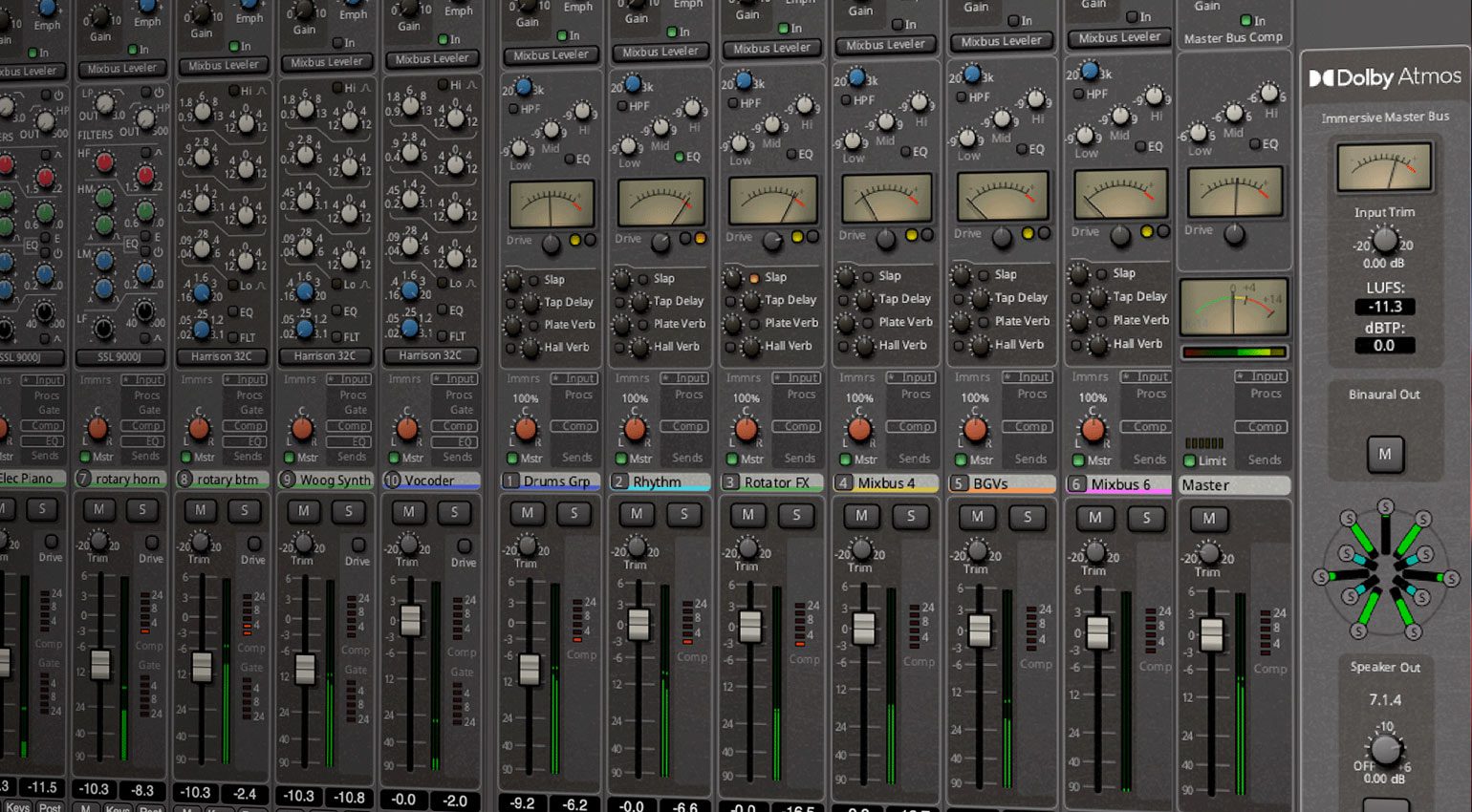Screen dimensions: 1472x812
Task: Click the orange pan knob on Rotator FX
Action: pos(747,430)
